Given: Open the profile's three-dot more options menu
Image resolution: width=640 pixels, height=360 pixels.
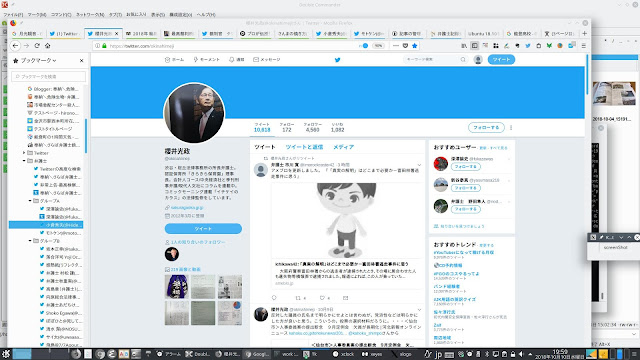Looking at the screenshot, I should tap(511, 128).
